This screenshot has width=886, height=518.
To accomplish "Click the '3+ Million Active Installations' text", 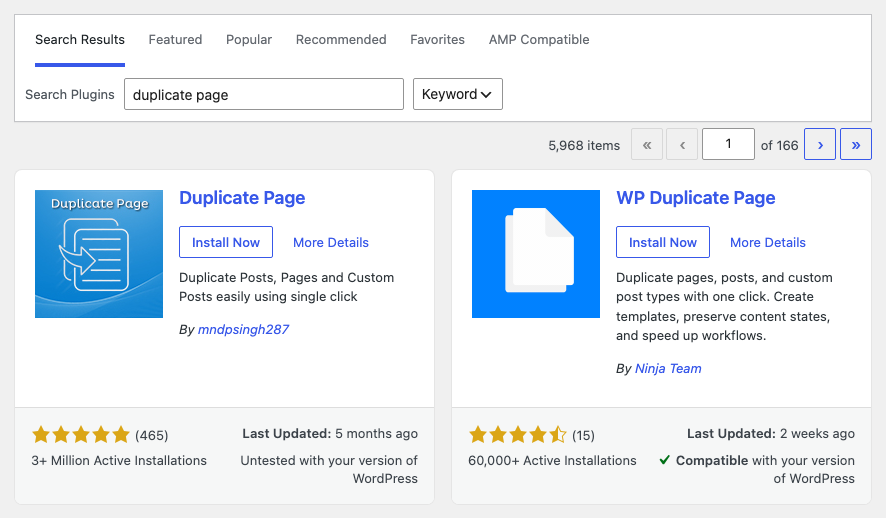I will [119, 460].
